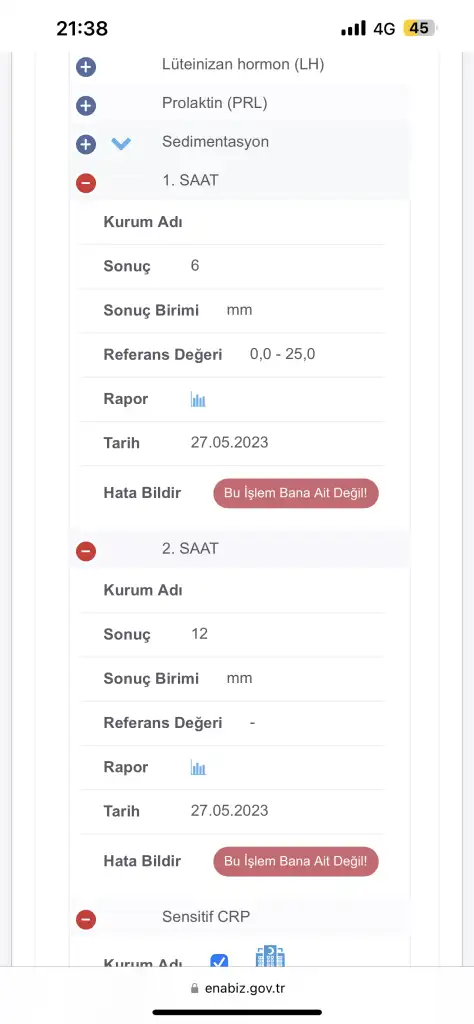Viewport: 474px width, 1024px height.
Task: Tap the Sensitif CRP row label
Action: tap(206, 917)
